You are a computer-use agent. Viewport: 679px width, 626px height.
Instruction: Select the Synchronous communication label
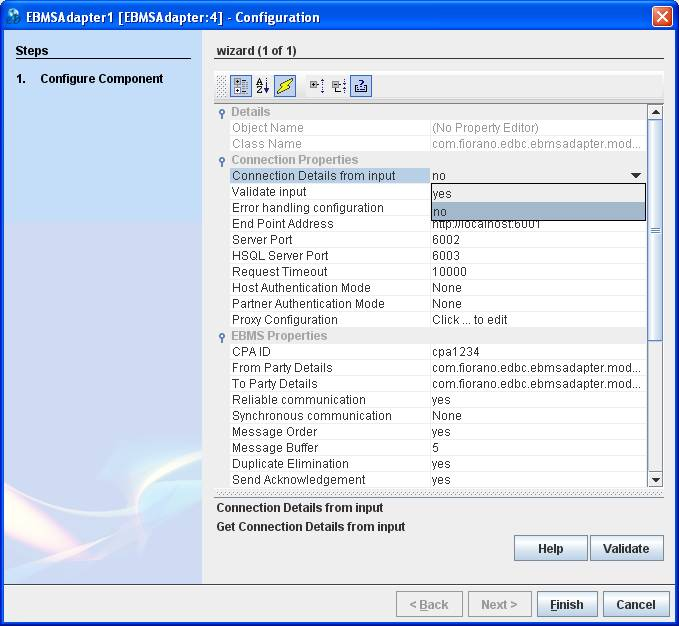coord(311,416)
